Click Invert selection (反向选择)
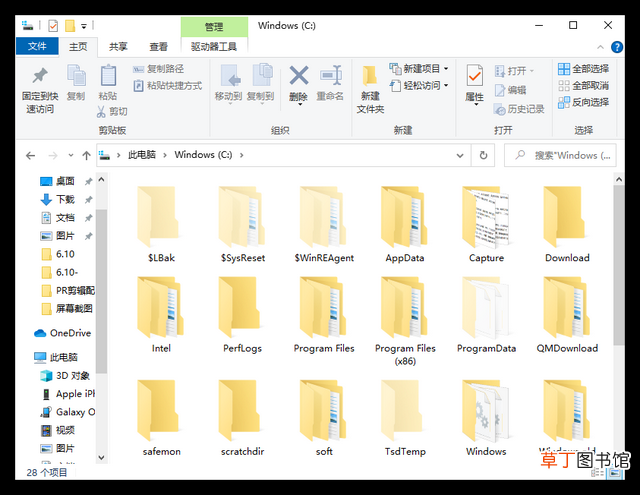 (583, 102)
